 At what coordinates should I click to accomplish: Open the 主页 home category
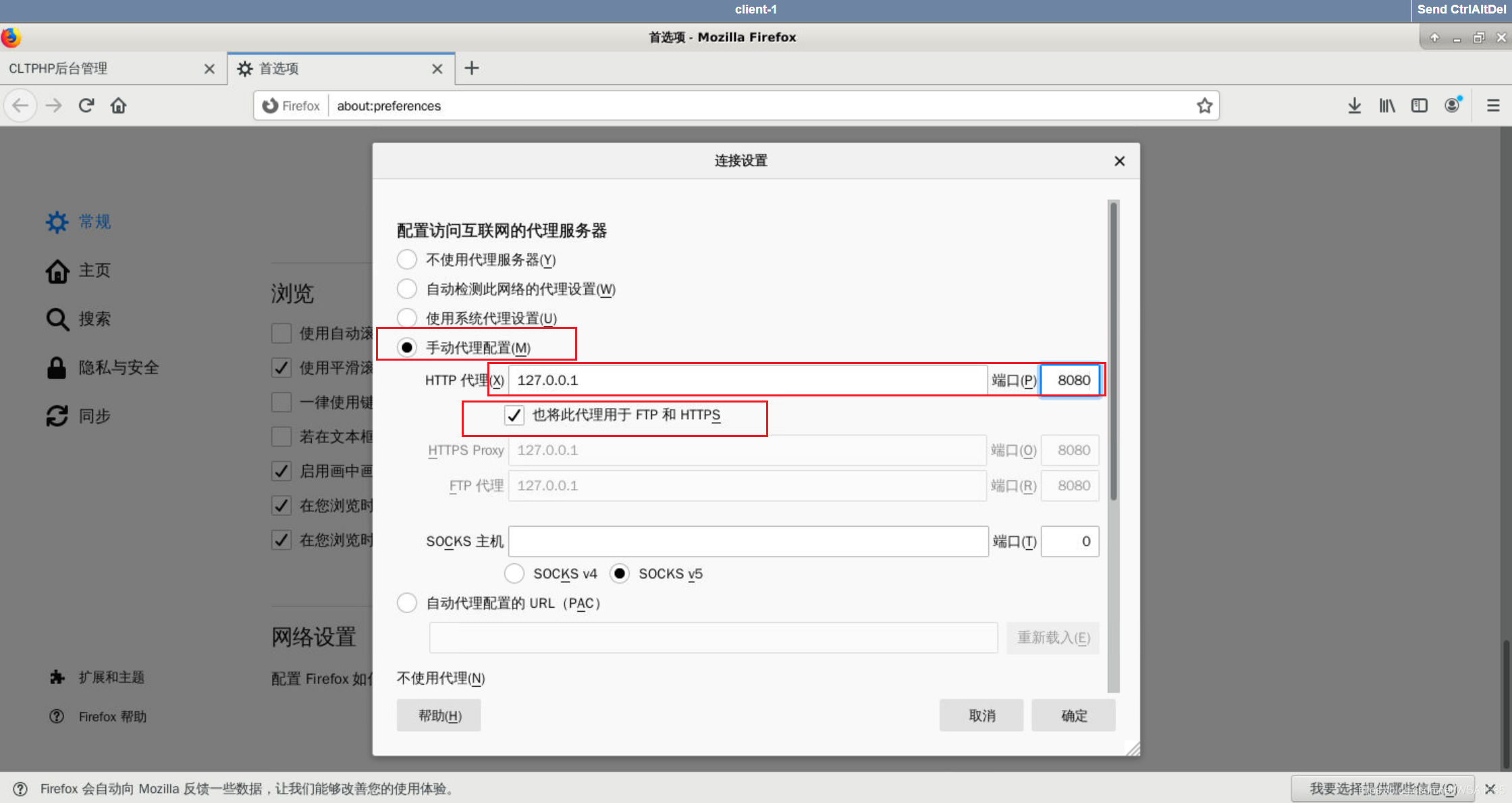(78, 271)
